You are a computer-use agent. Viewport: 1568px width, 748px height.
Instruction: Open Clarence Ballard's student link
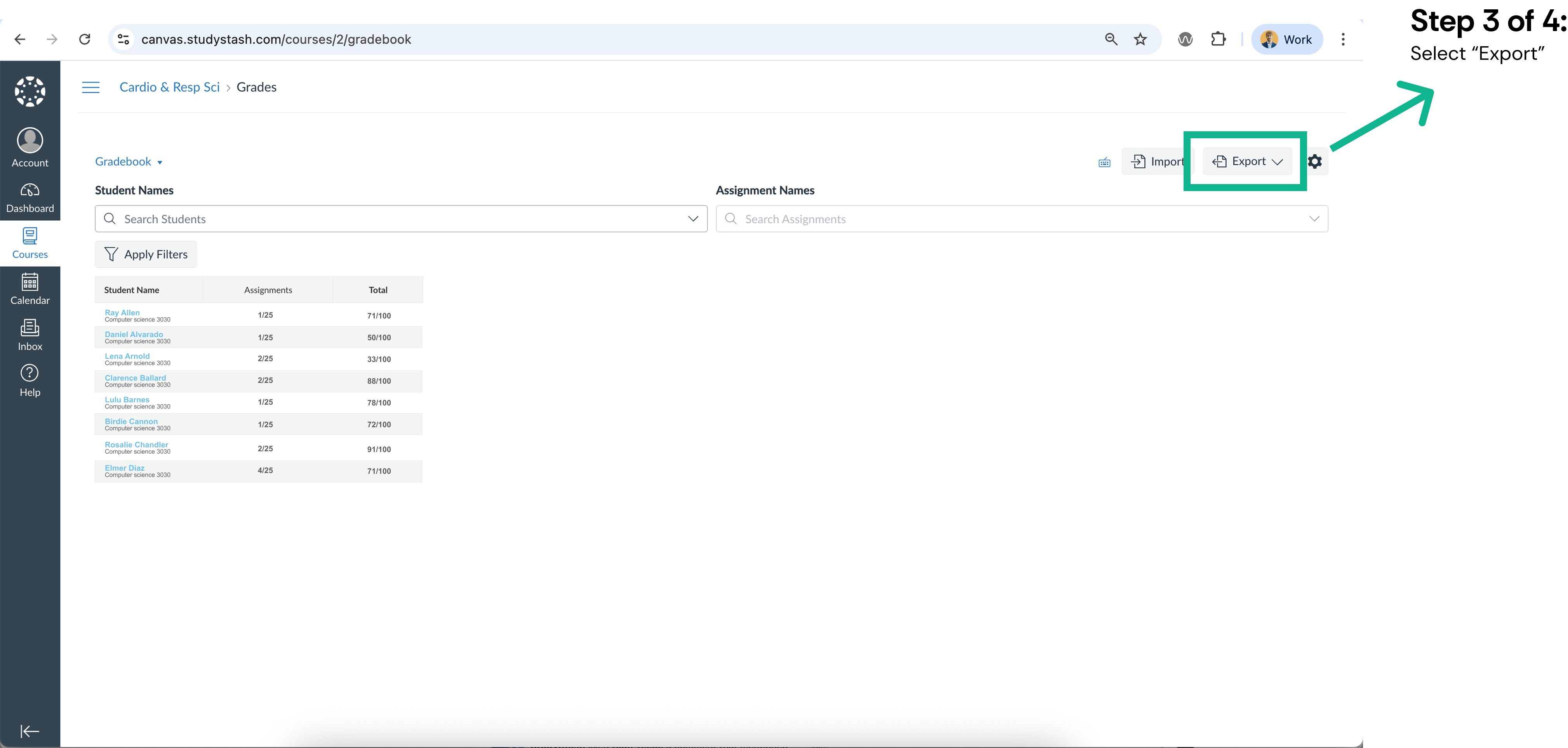pyautogui.click(x=135, y=378)
